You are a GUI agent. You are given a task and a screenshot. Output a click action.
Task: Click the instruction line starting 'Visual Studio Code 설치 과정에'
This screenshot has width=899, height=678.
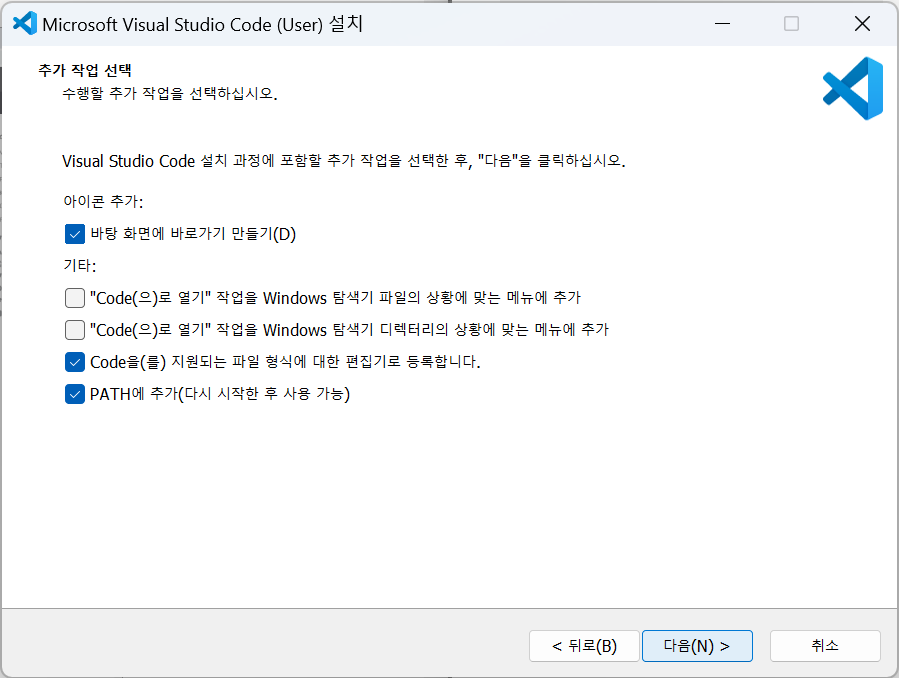(x=343, y=160)
